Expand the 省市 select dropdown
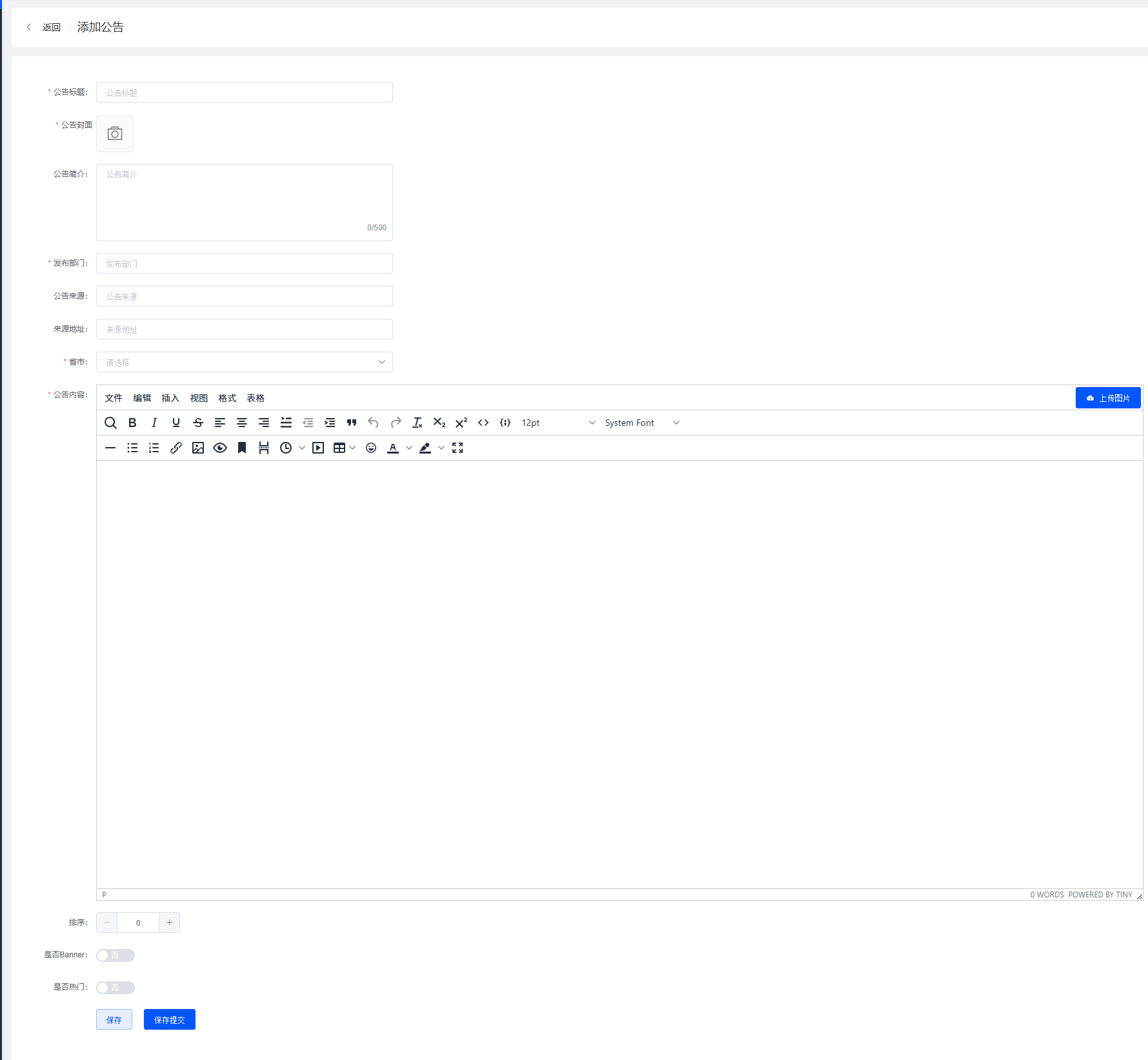This screenshot has width=1148, height=1060. [x=244, y=362]
